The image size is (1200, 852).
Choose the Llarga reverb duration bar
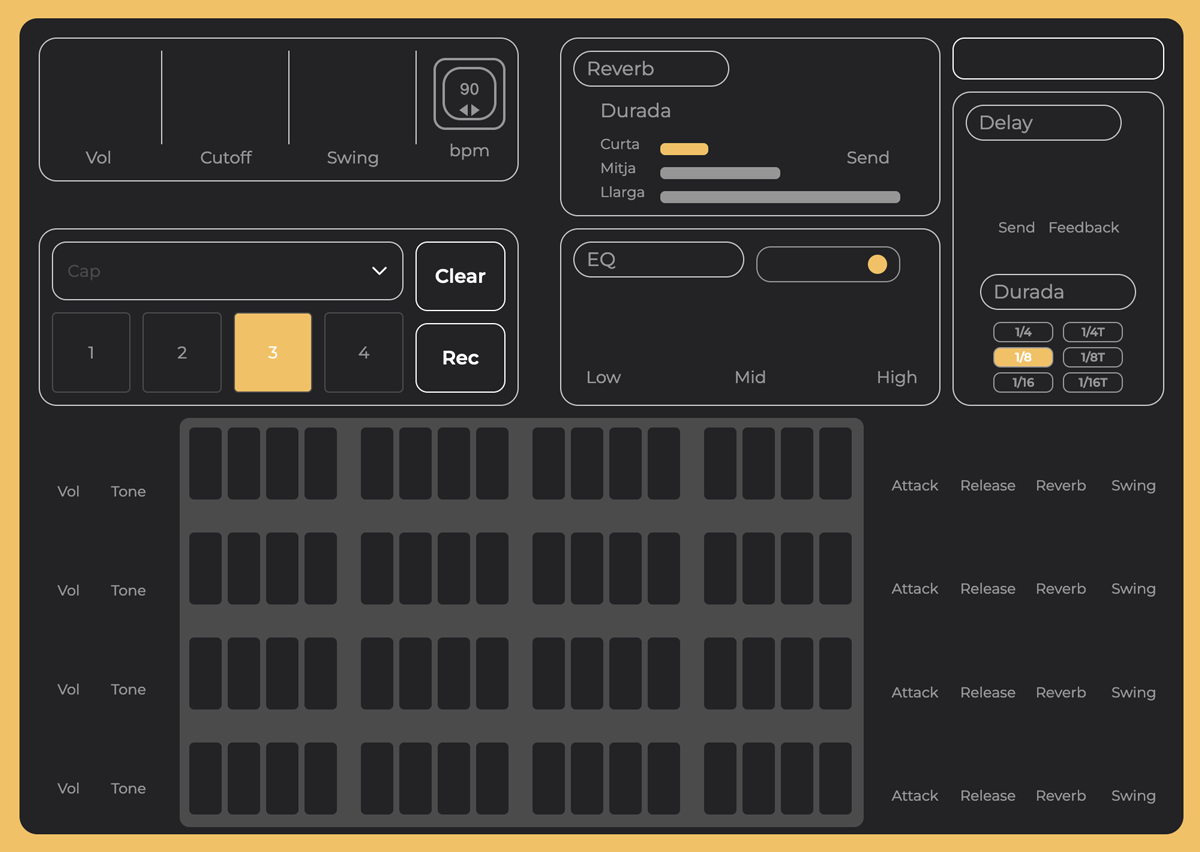coord(780,197)
